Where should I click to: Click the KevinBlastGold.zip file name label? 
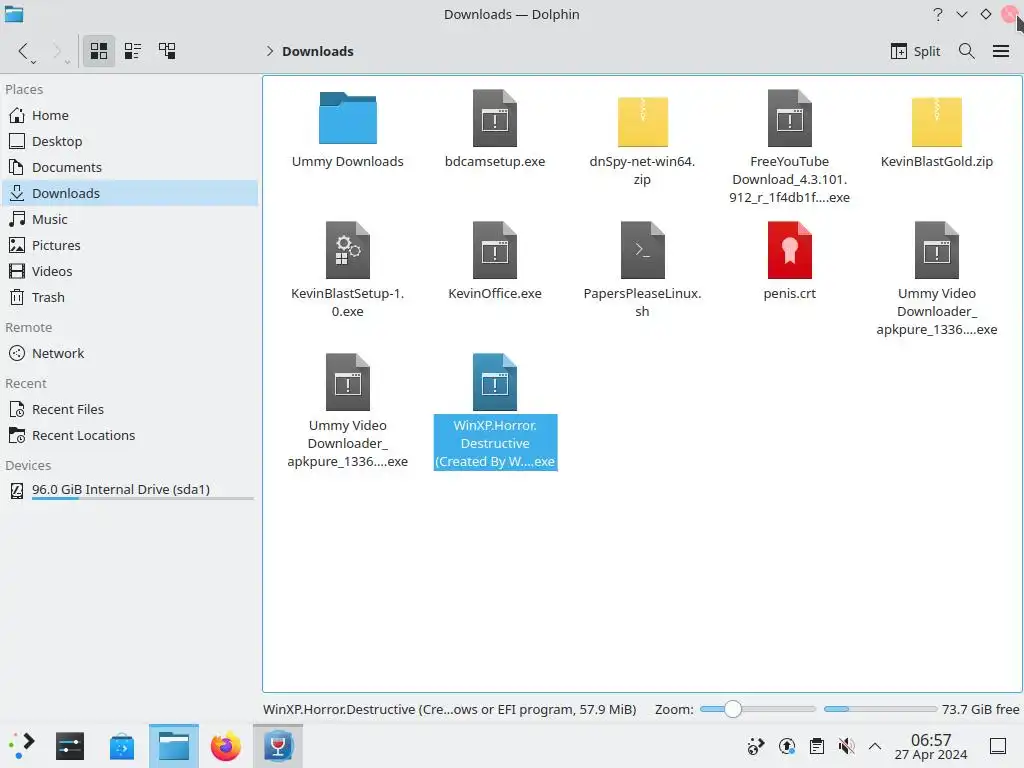pyautogui.click(x=936, y=161)
